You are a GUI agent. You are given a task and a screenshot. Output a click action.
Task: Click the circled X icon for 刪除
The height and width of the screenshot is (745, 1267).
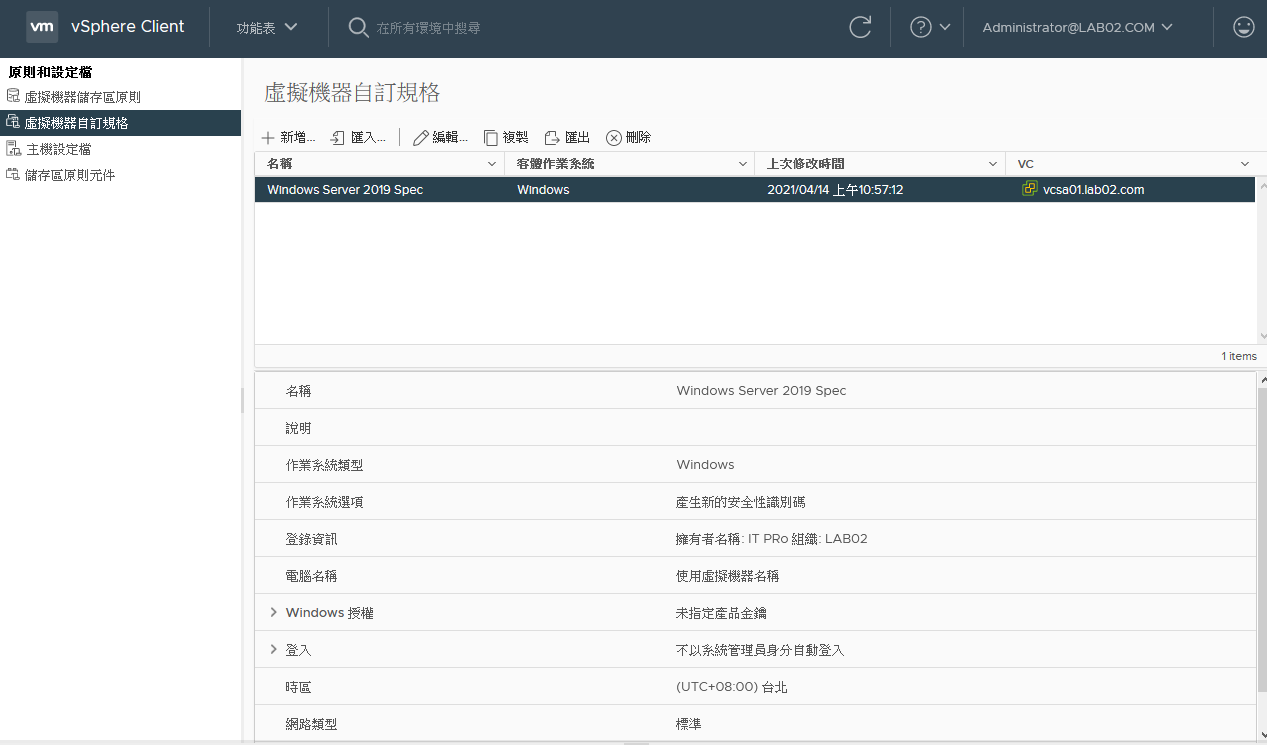(614, 138)
